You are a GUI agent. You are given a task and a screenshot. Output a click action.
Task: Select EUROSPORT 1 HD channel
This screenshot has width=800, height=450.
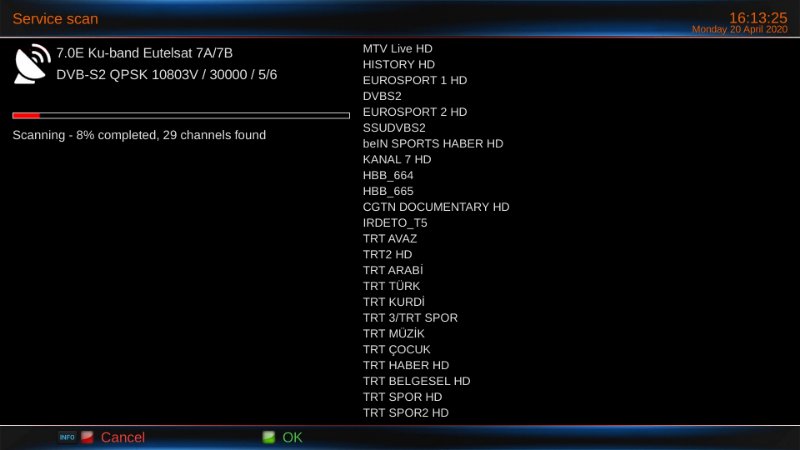pos(415,80)
